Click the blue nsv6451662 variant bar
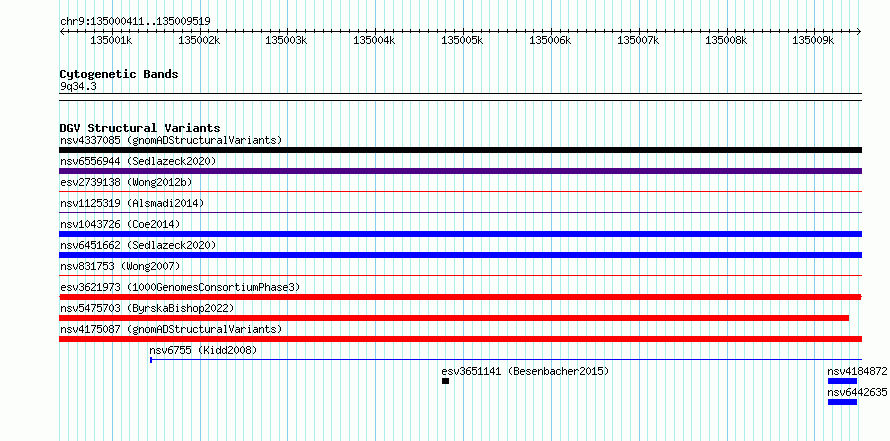The width and height of the screenshot is (890, 441). pyautogui.click(x=460, y=255)
